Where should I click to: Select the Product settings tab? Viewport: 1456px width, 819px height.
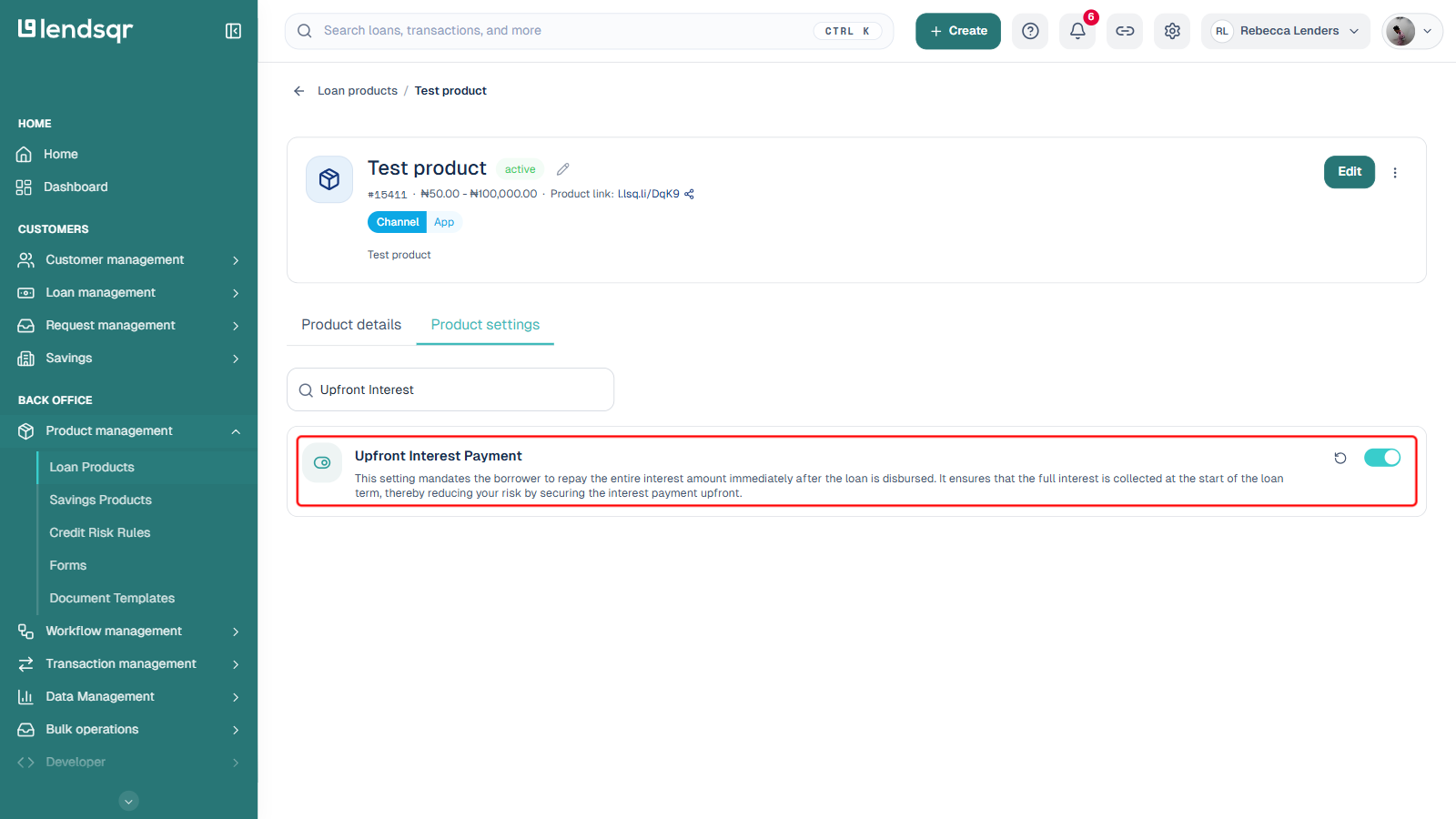tap(485, 325)
